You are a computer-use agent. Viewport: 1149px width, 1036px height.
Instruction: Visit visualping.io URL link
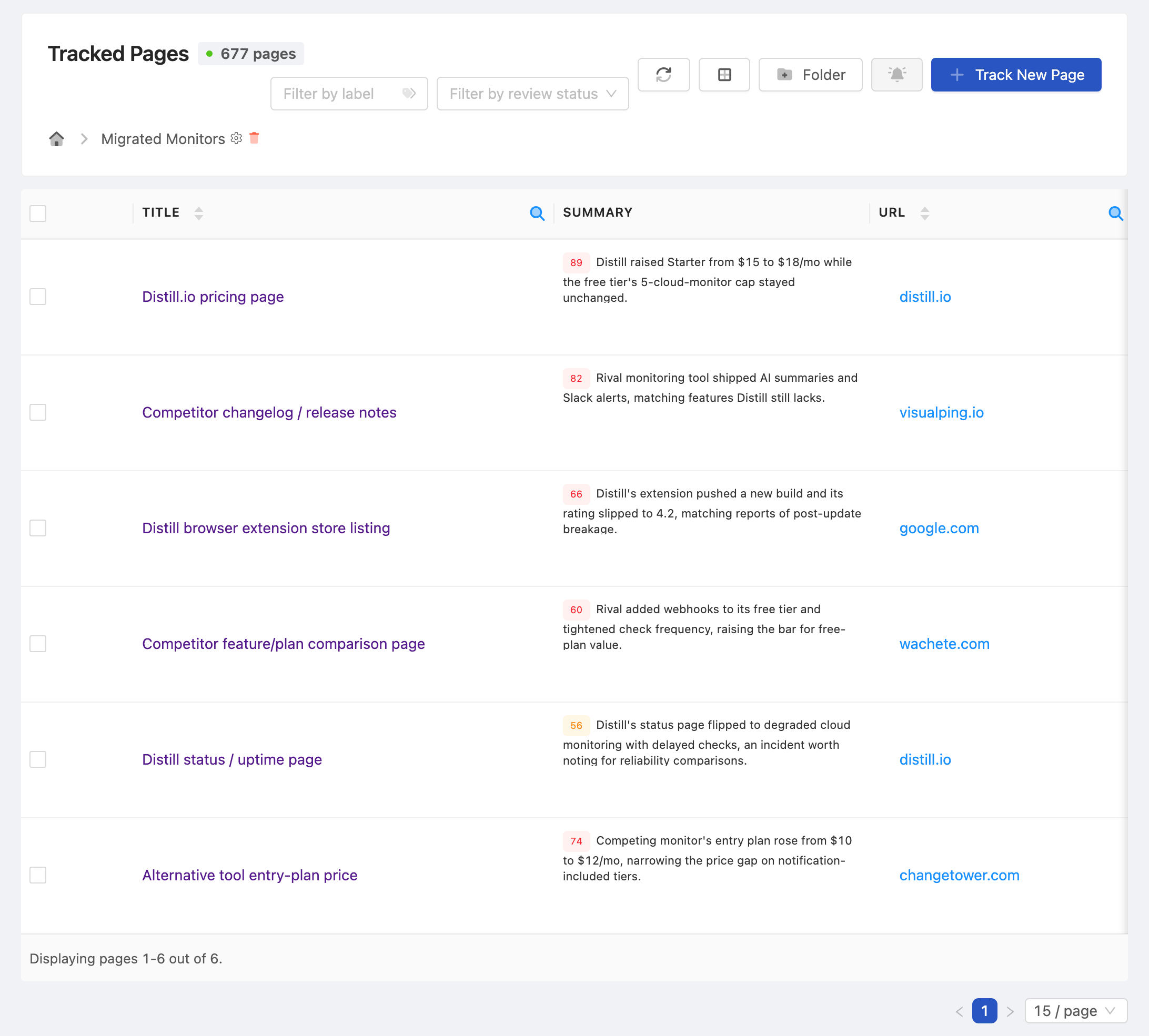click(941, 412)
